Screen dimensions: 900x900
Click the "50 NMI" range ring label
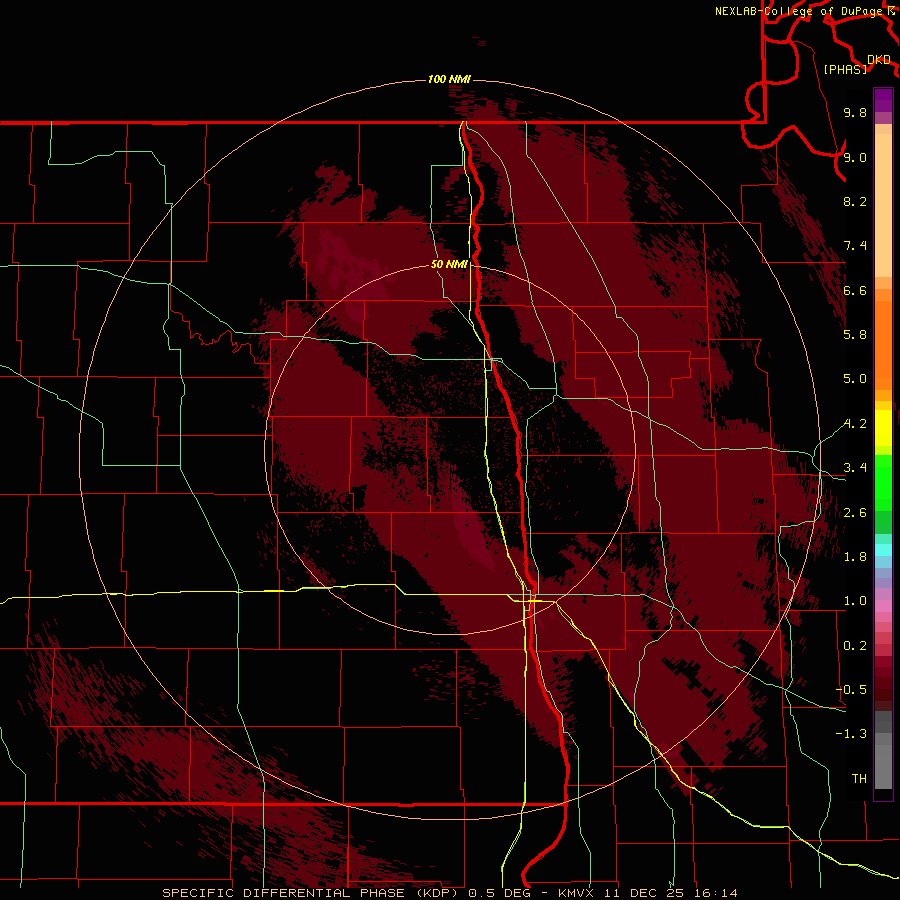tap(449, 264)
